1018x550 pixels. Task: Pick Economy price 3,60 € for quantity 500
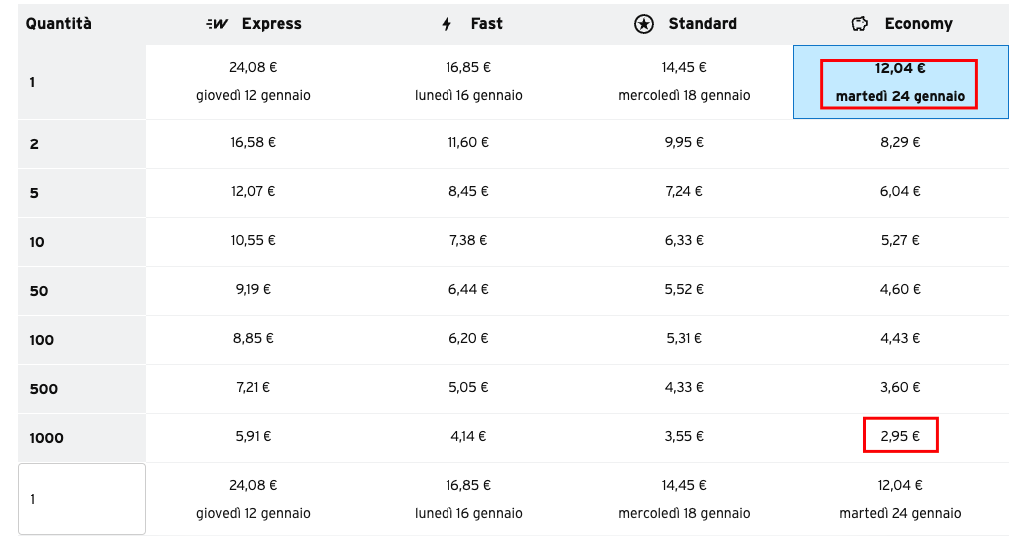900,387
